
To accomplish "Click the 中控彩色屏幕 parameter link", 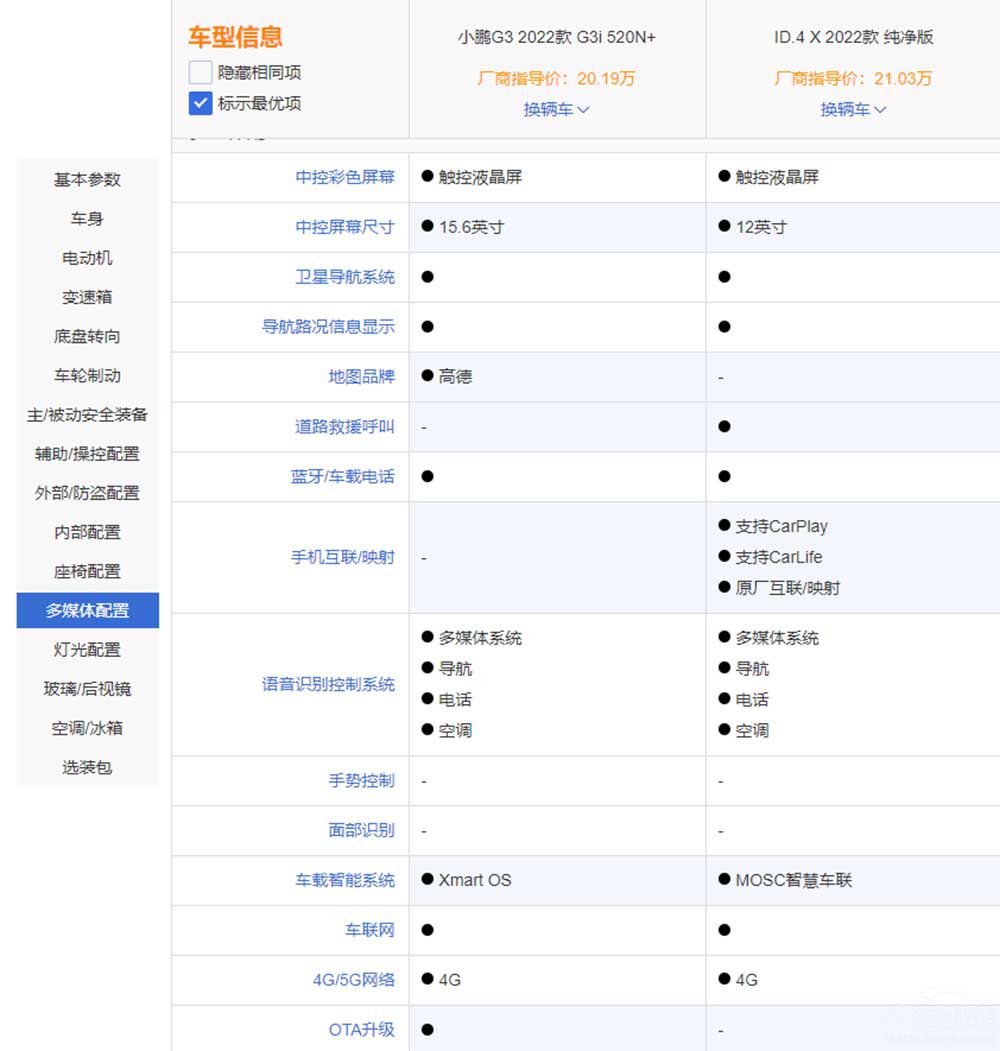I will click(x=345, y=177).
